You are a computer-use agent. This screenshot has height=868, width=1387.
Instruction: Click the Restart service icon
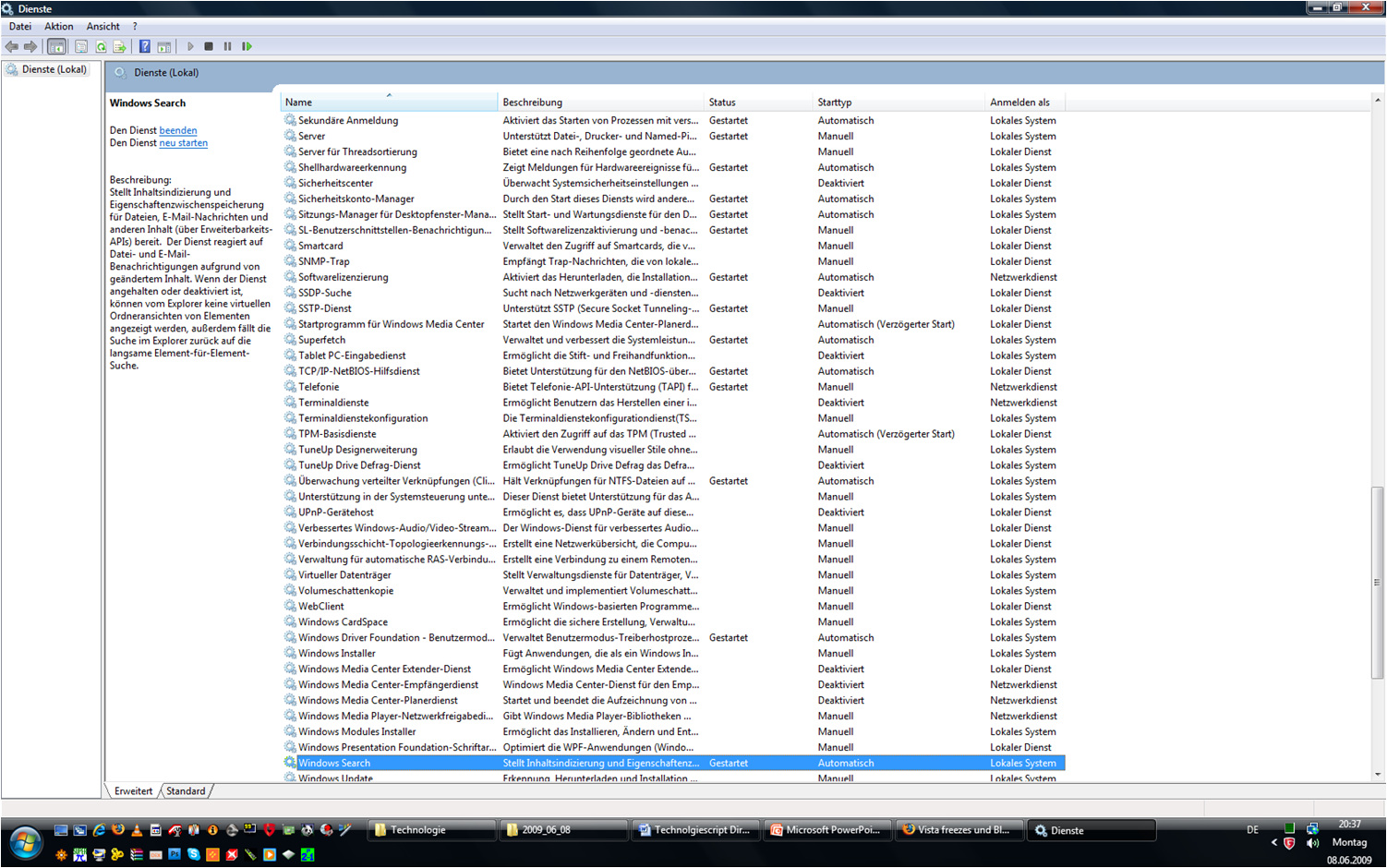click(x=247, y=46)
